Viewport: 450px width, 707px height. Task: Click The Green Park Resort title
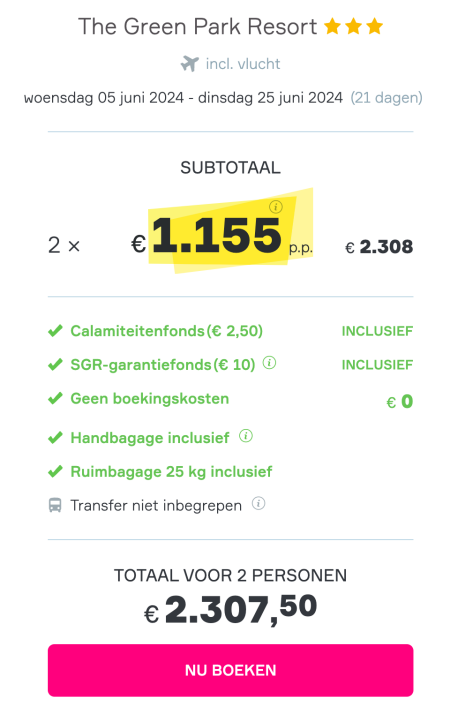[197, 27]
